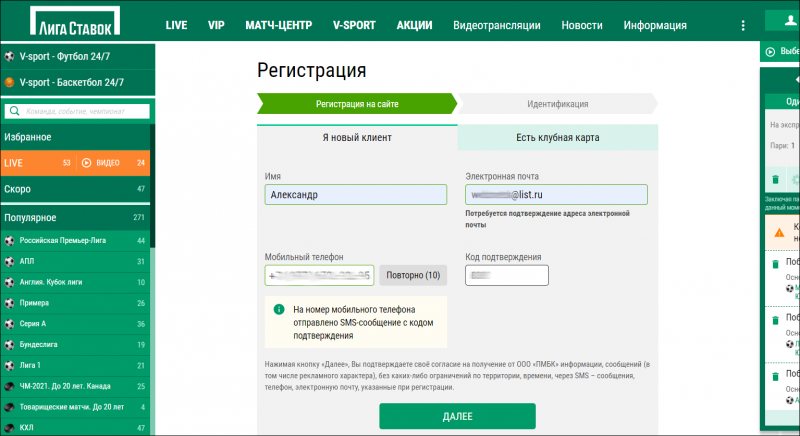
Task: Open the VIP menu item
Action: pos(216,25)
